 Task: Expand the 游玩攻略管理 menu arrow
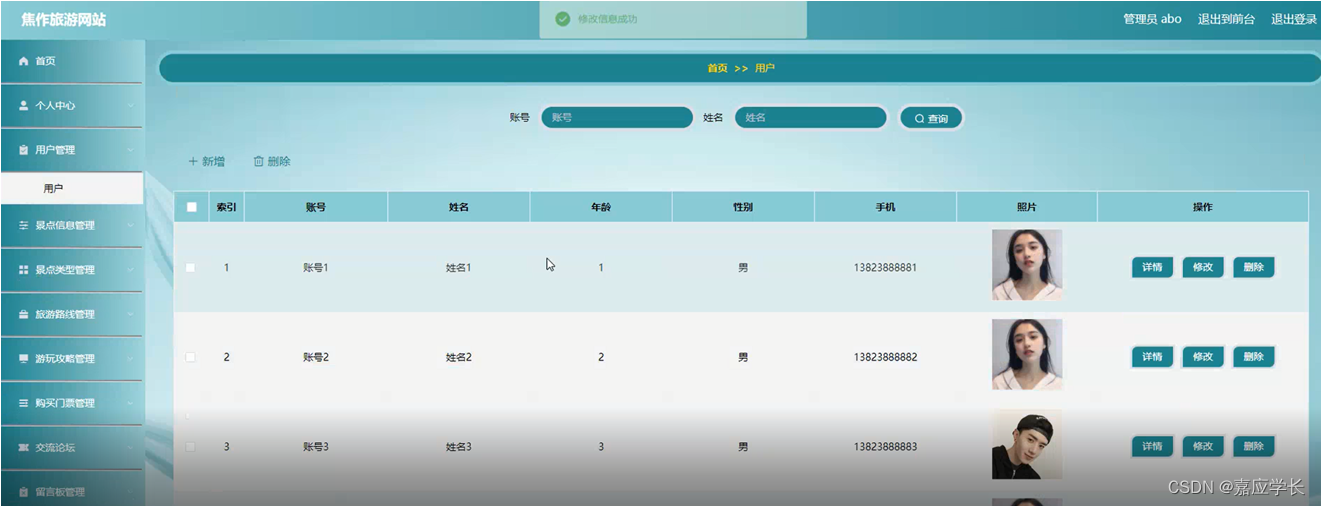[130, 359]
